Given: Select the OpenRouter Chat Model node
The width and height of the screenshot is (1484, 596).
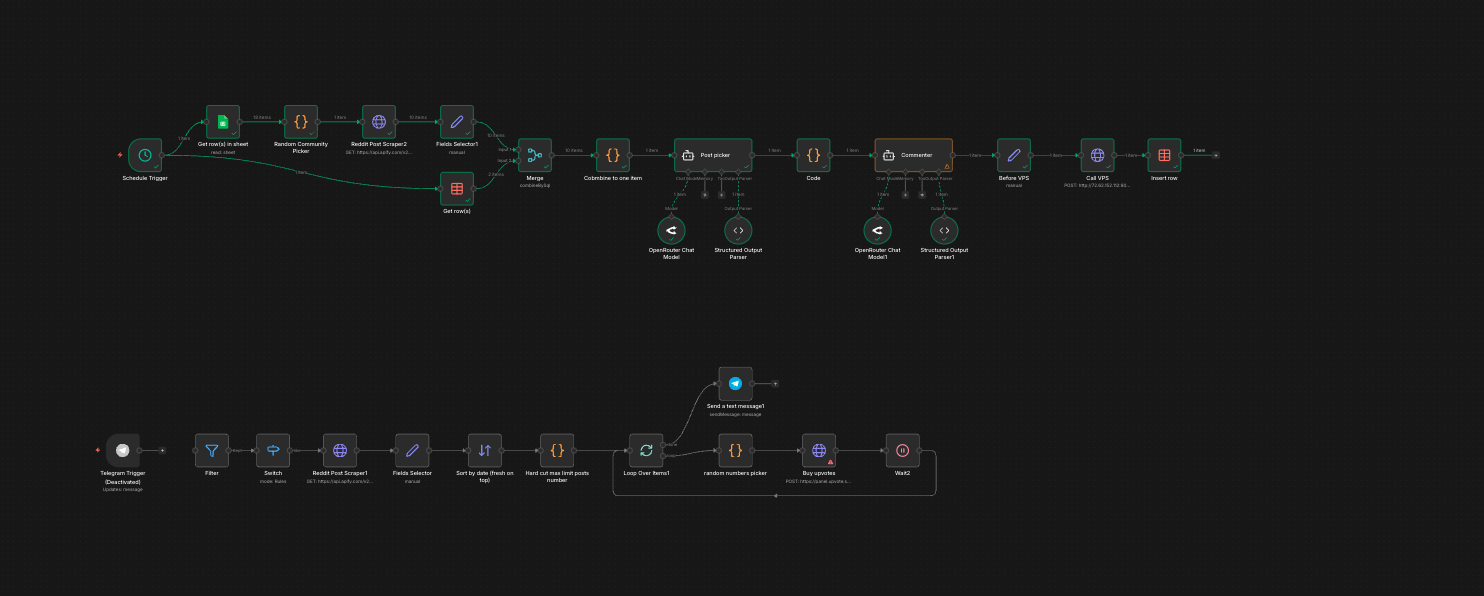Looking at the screenshot, I should pyautogui.click(x=671, y=230).
